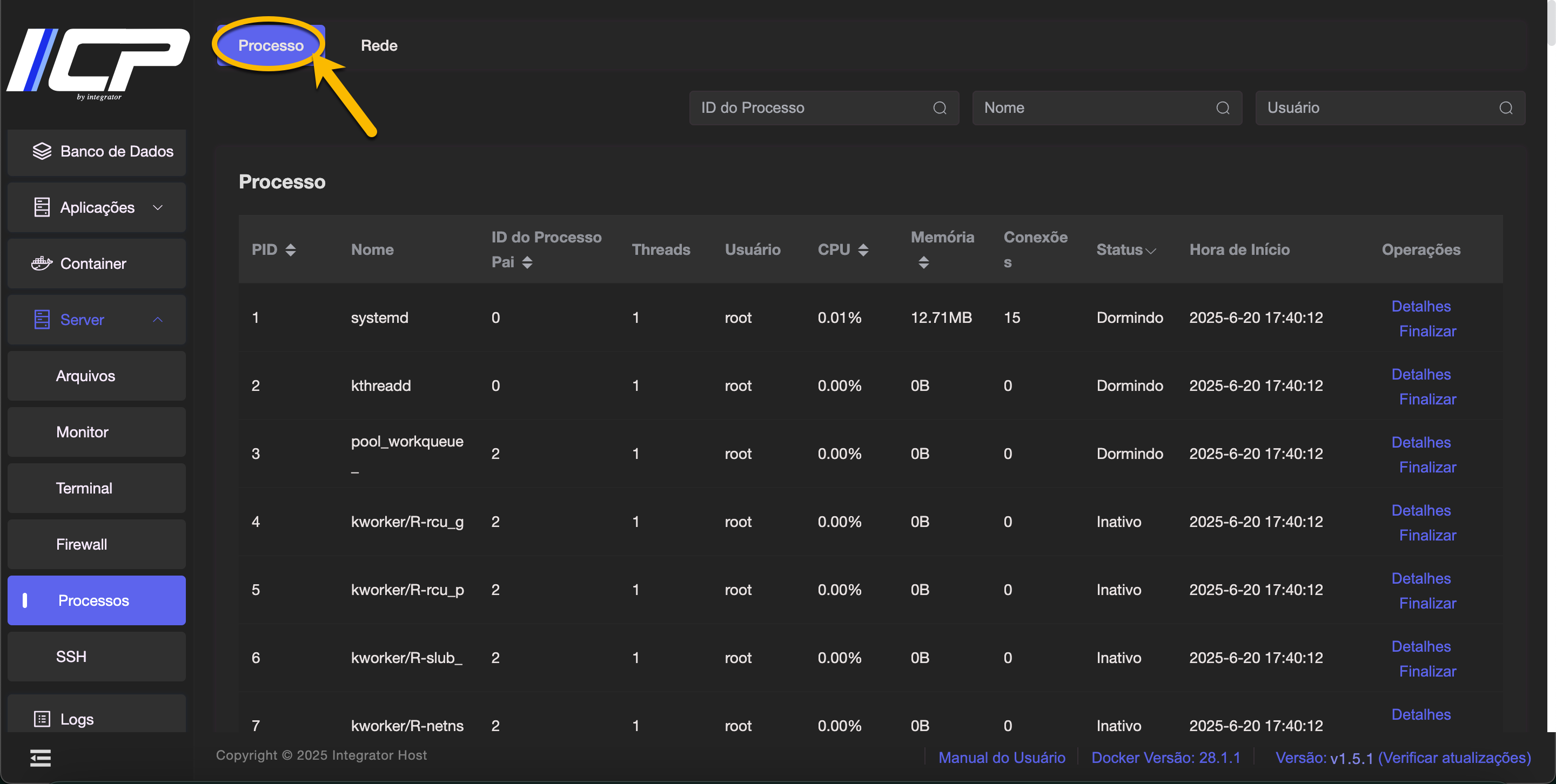This screenshot has height=784, width=1556.
Task: Sort processes by CPU usage arrows
Action: (863, 250)
